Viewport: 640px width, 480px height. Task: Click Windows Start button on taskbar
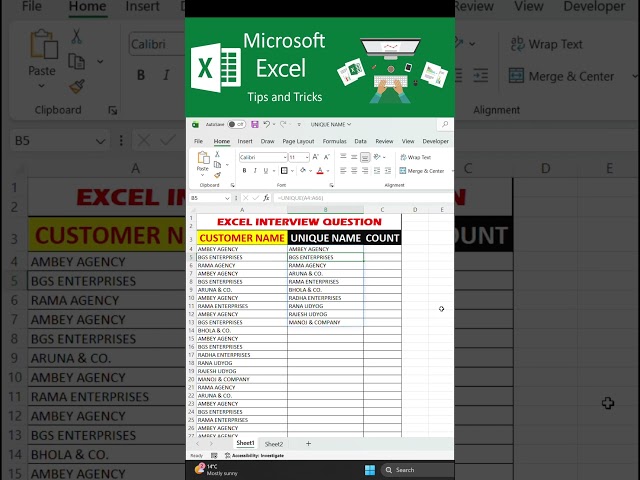click(370, 470)
